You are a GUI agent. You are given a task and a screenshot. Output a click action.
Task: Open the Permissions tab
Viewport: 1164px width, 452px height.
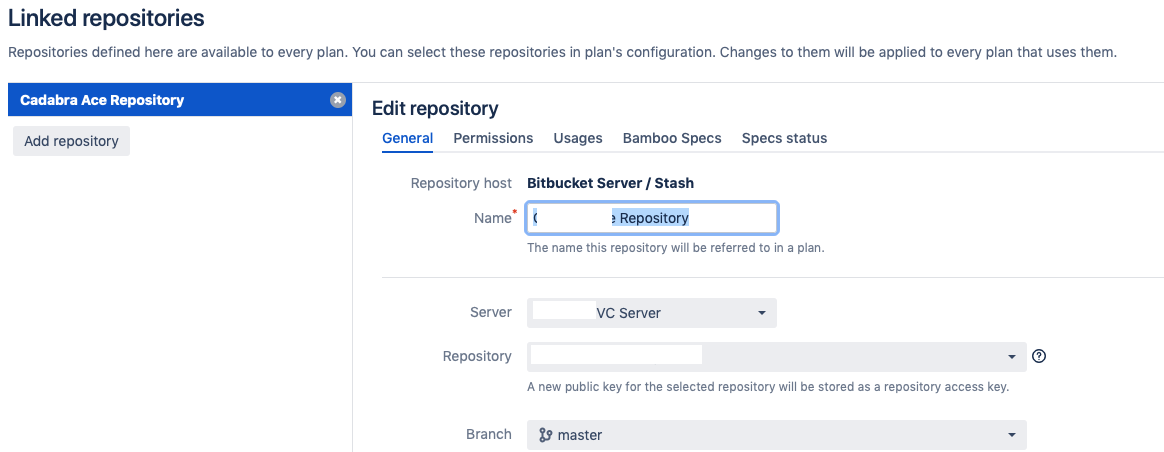(493, 138)
